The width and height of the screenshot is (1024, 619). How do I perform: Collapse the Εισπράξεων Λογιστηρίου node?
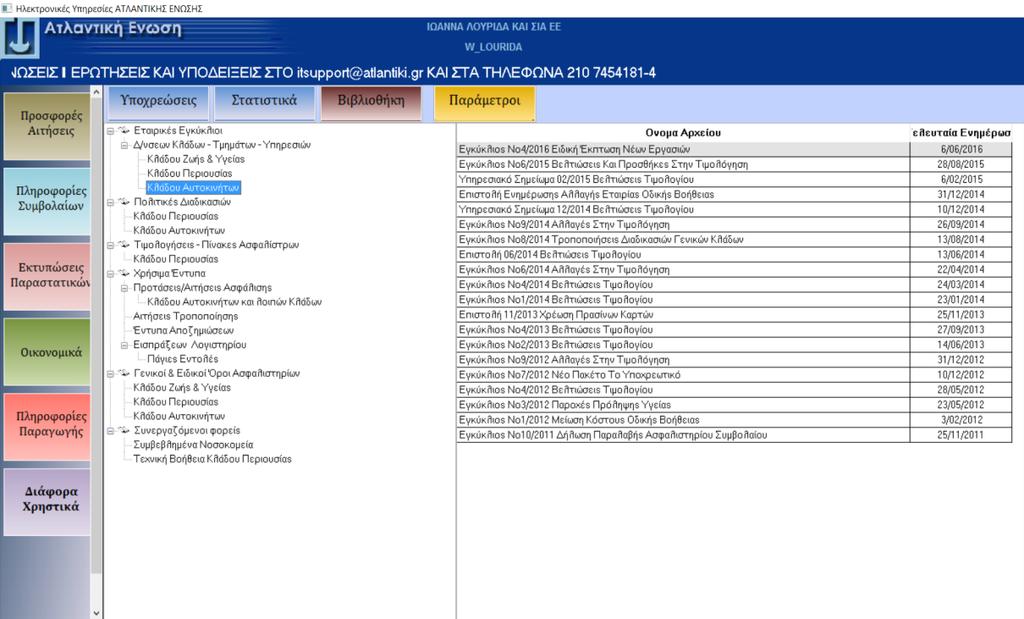[x=124, y=345]
